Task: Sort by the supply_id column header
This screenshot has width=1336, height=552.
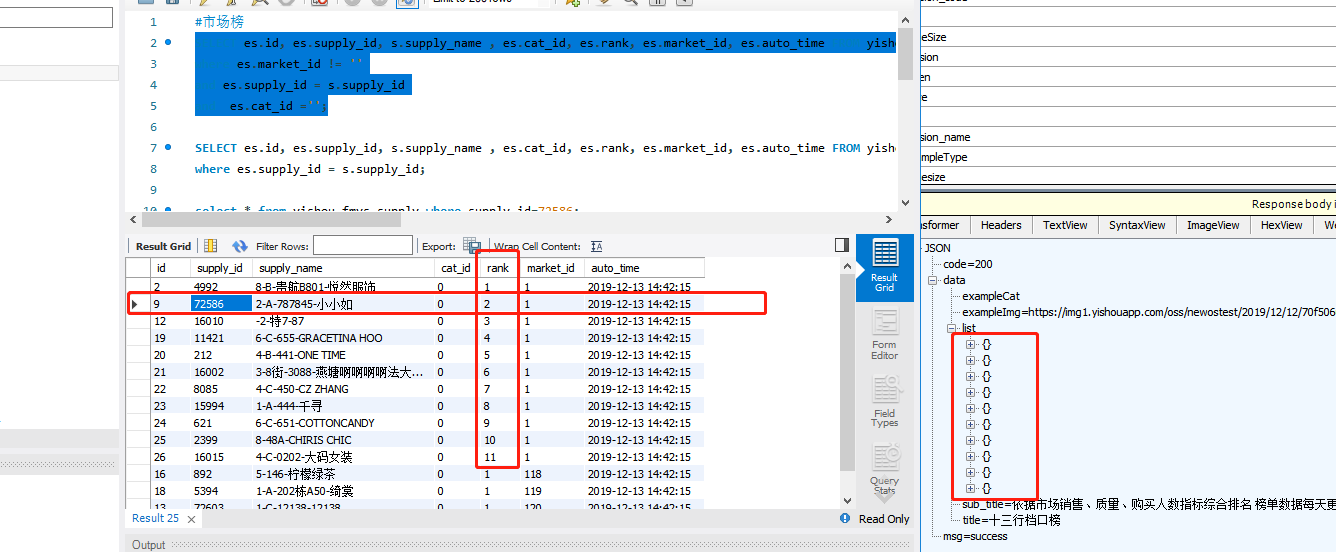Action: (x=220, y=268)
